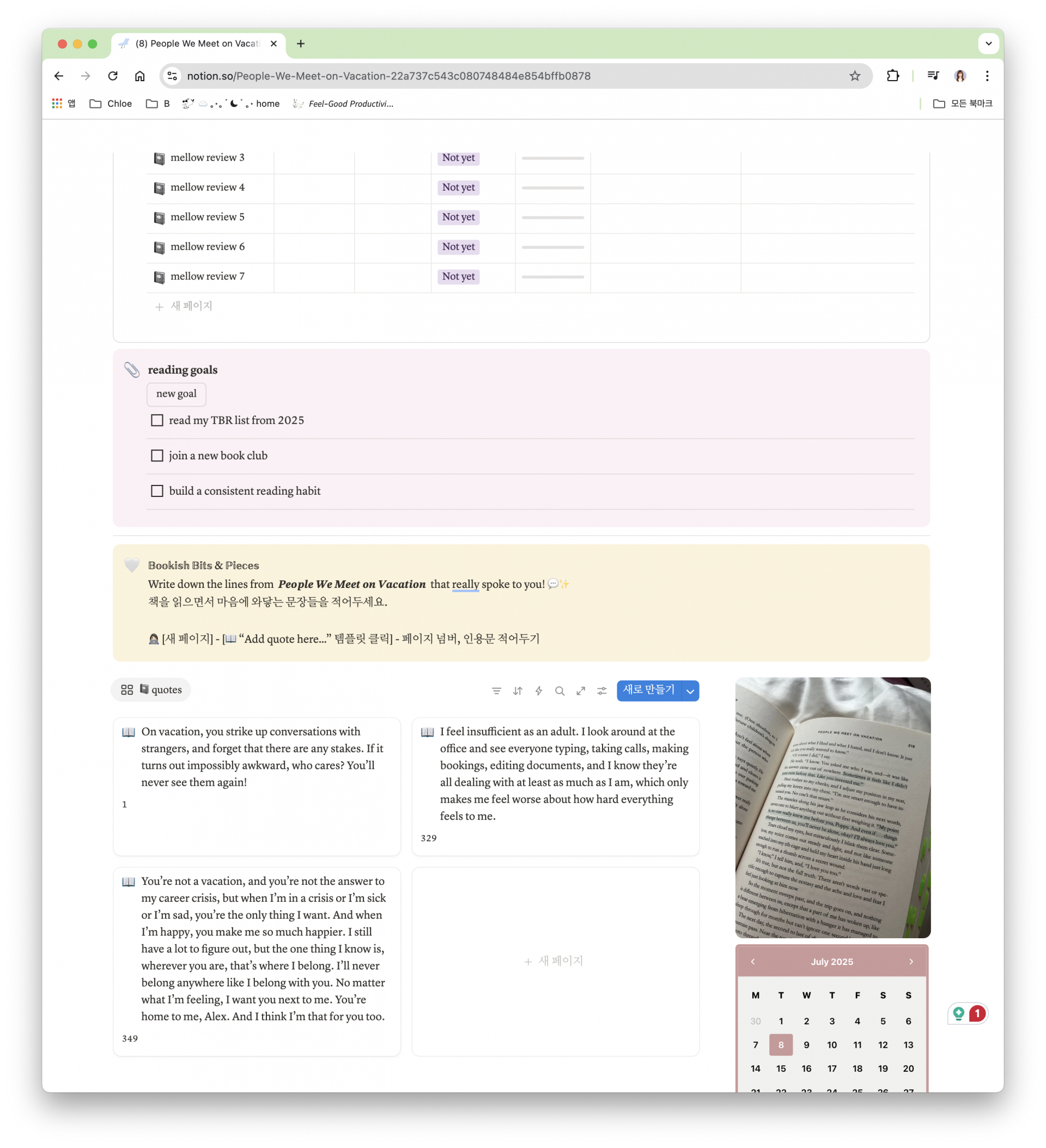Go to previous month in calendar
1046x1148 pixels.
753,961
